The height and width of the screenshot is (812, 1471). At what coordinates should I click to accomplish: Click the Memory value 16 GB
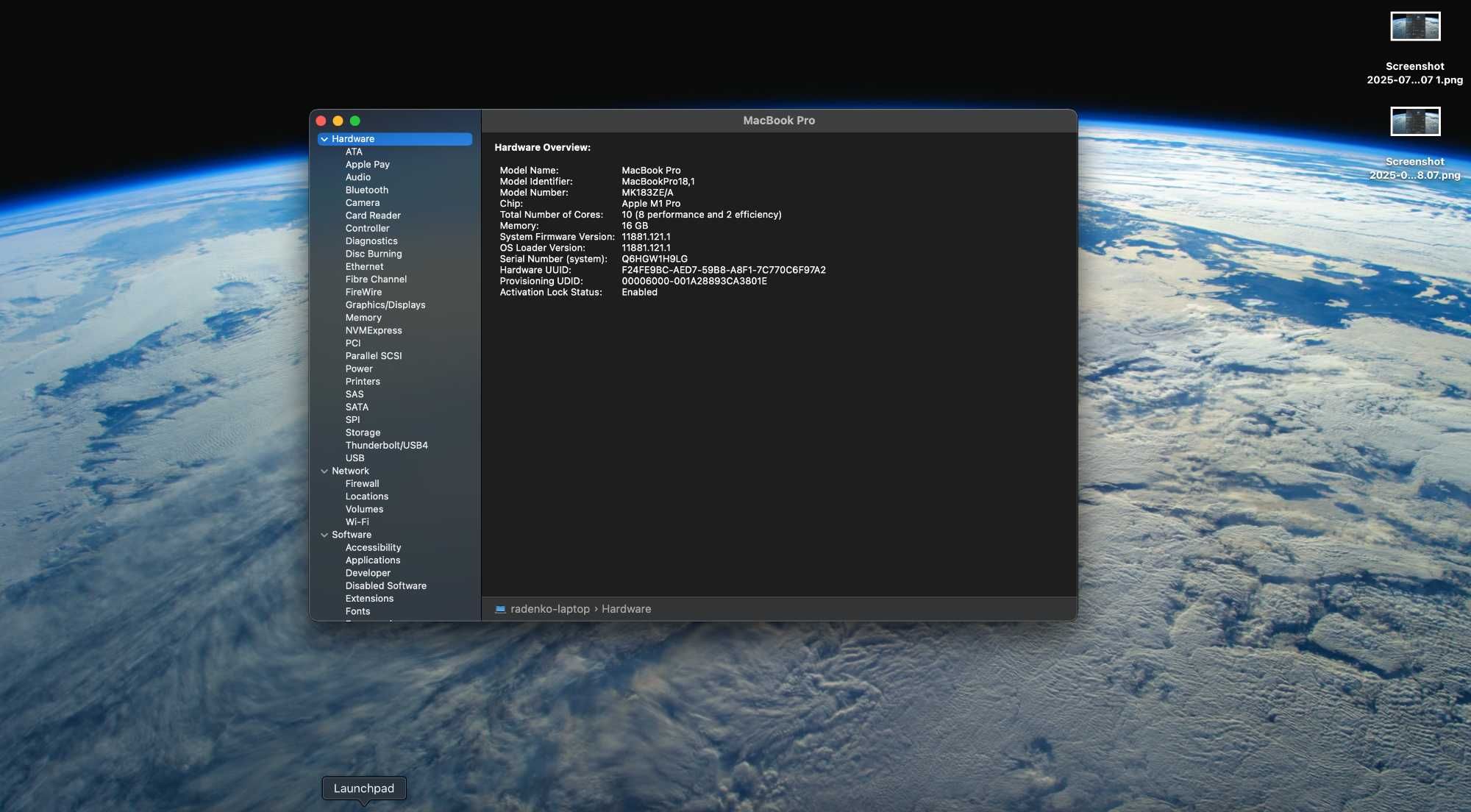[x=635, y=227]
